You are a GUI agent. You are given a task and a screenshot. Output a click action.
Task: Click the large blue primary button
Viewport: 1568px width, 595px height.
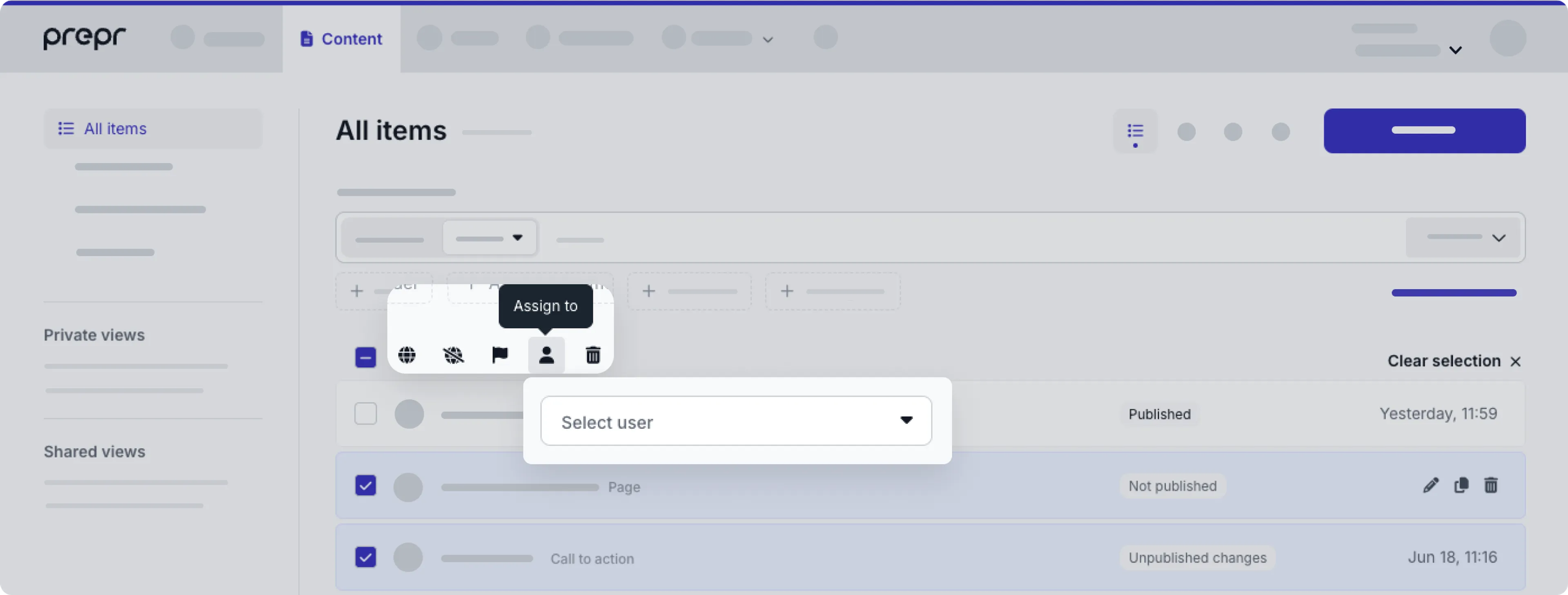(1424, 131)
